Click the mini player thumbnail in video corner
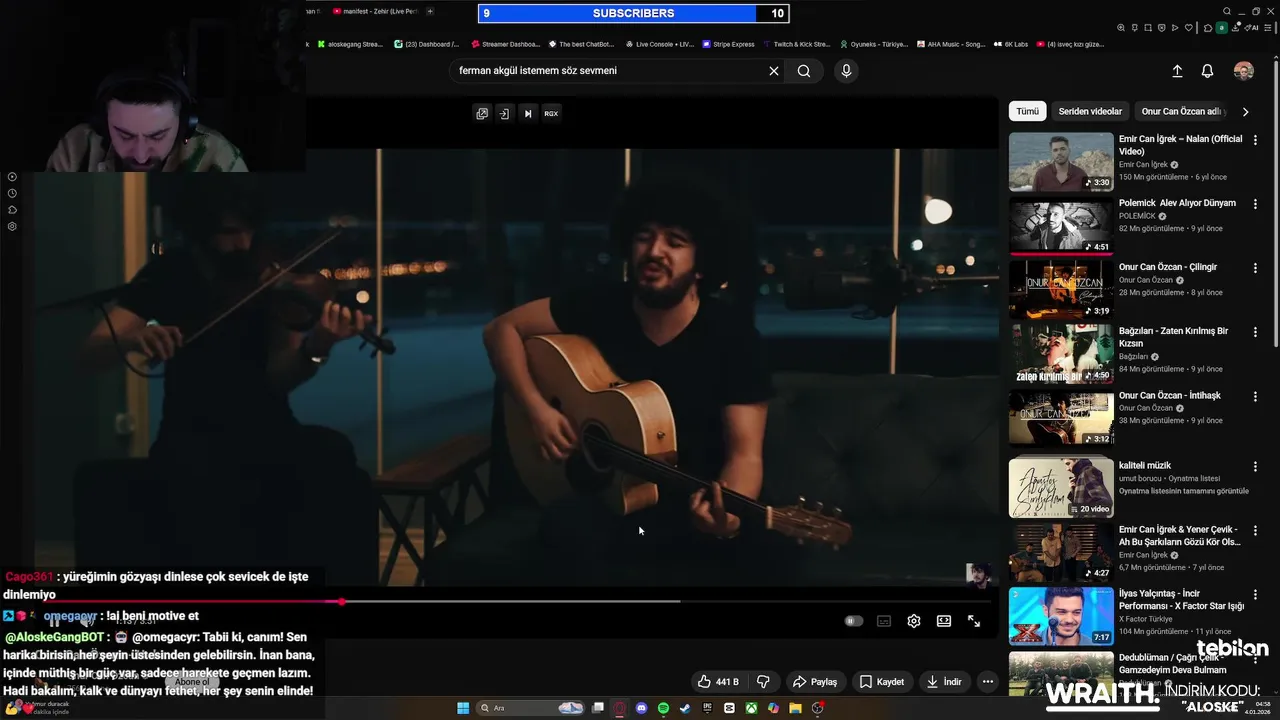This screenshot has width=1280, height=720. click(x=978, y=576)
